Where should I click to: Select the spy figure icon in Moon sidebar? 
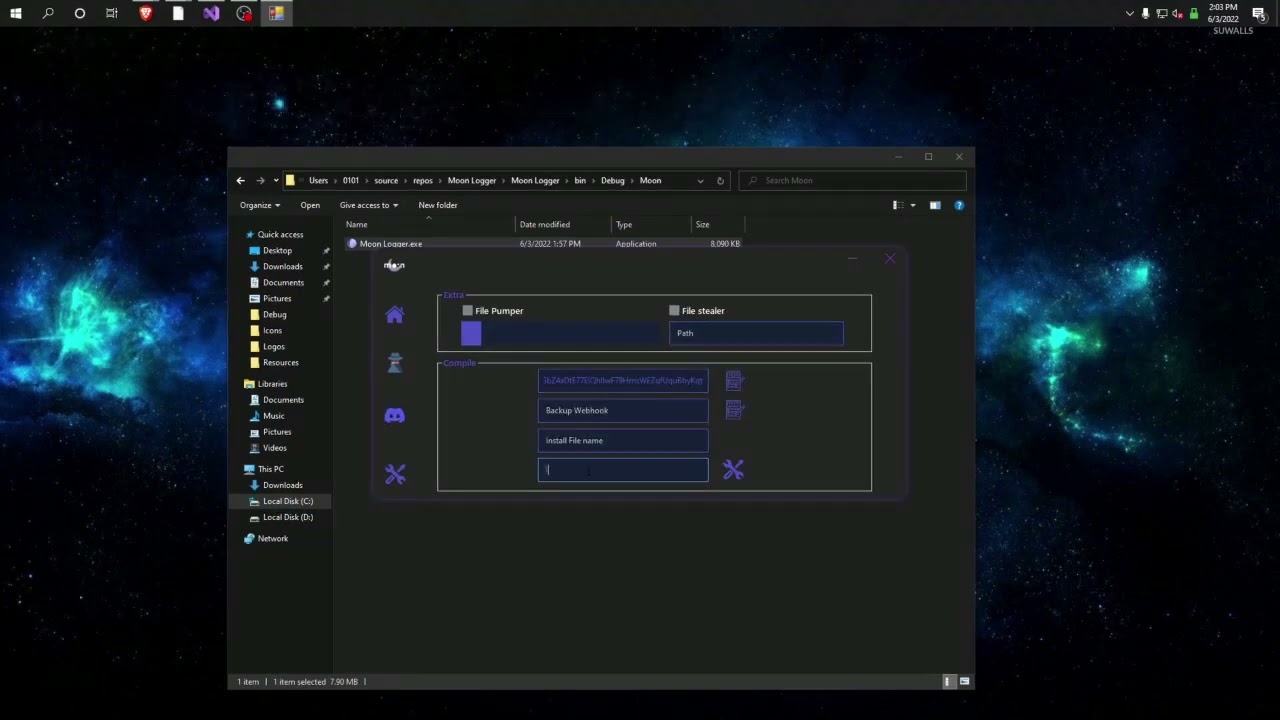point(395,364)
